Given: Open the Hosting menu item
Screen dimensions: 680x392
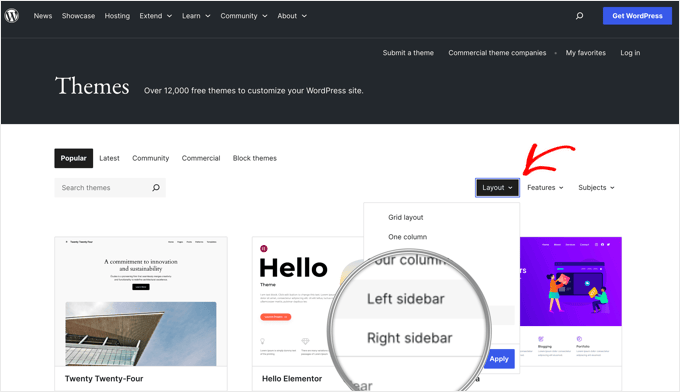Looking at the screenshot, I should click(x=117, y=16).
